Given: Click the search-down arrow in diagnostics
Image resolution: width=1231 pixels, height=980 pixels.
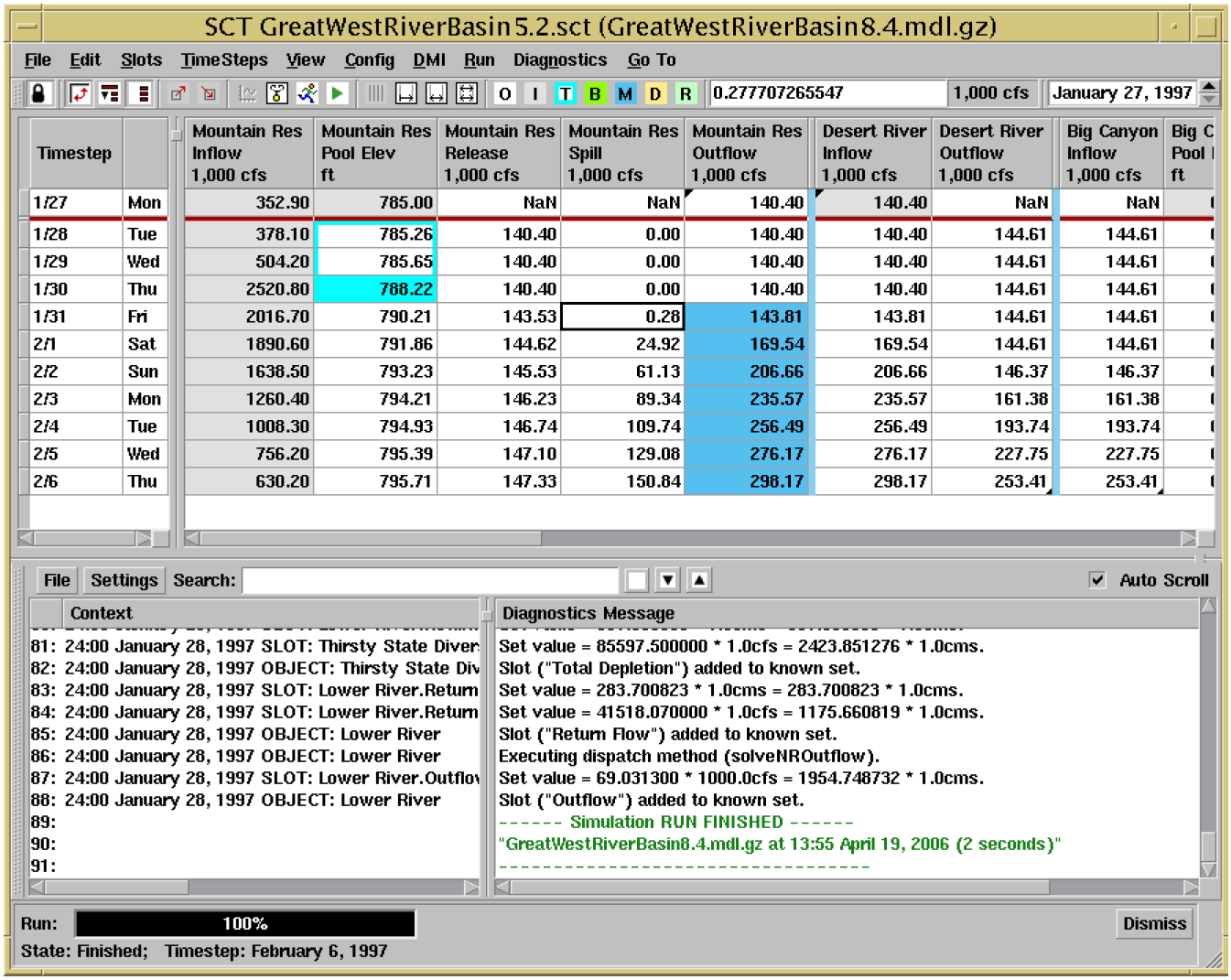Looking at the screenshot, I should coord(668,580).
